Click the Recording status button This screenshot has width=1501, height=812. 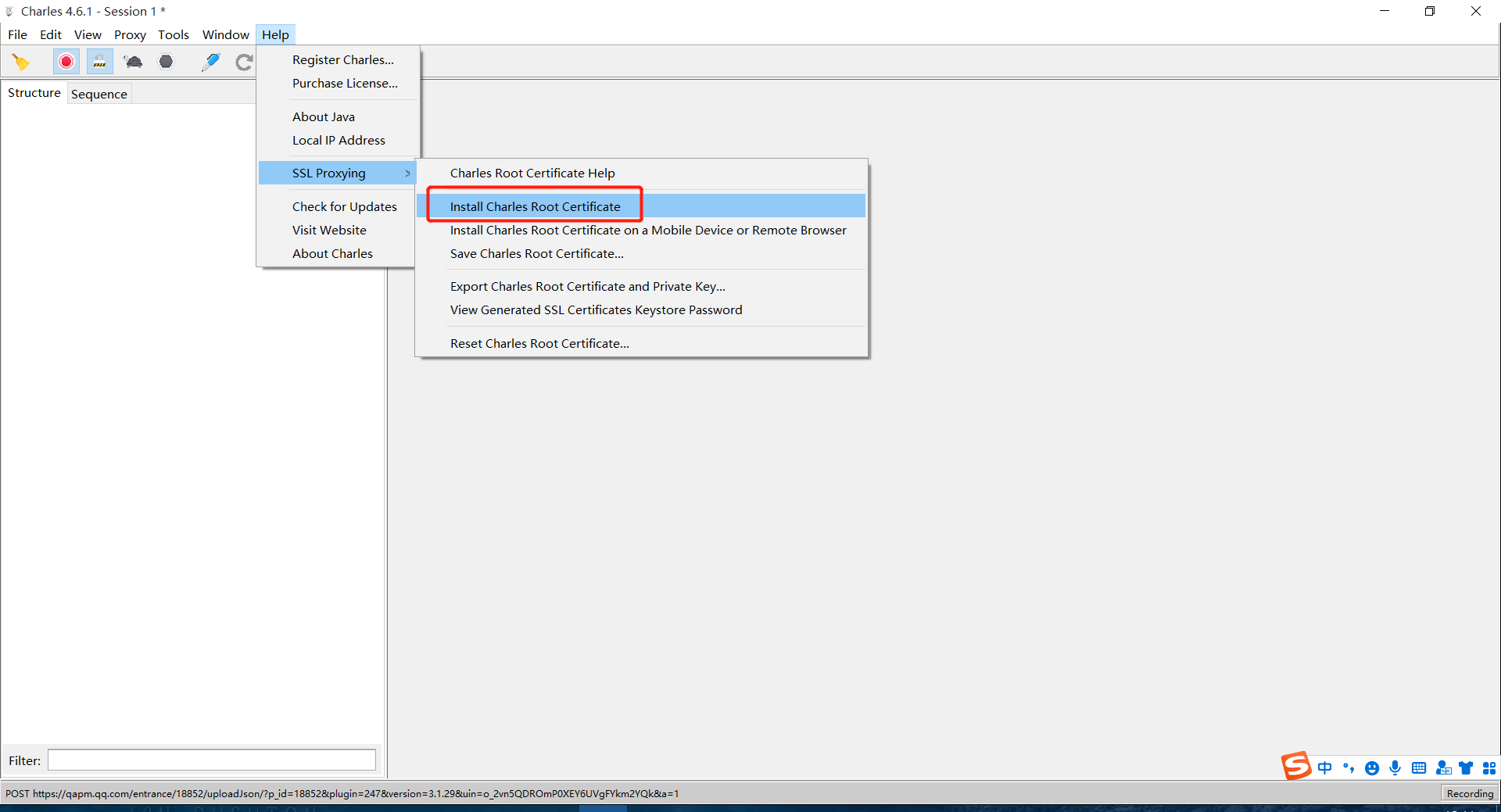1469,793
